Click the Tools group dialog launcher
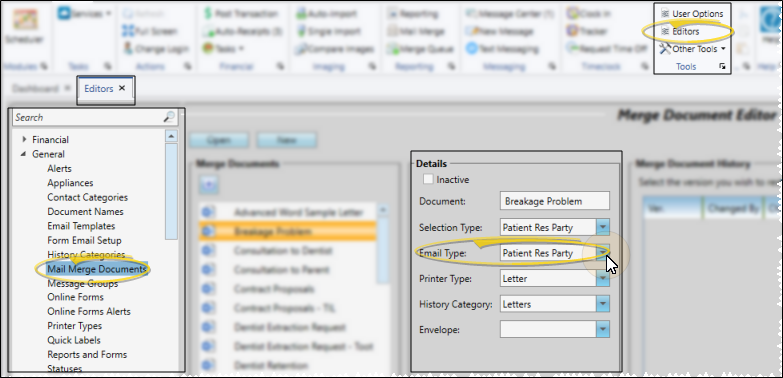The image size is (783, 378). coord(722,66)
